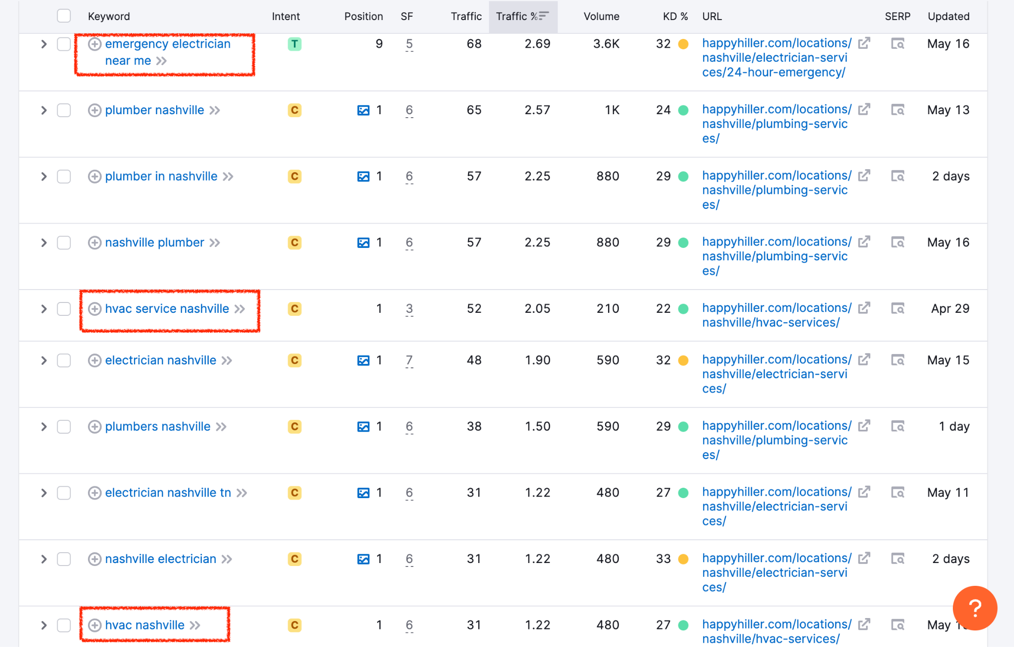Check the emergency electrician near me row

tap(63, 44)
